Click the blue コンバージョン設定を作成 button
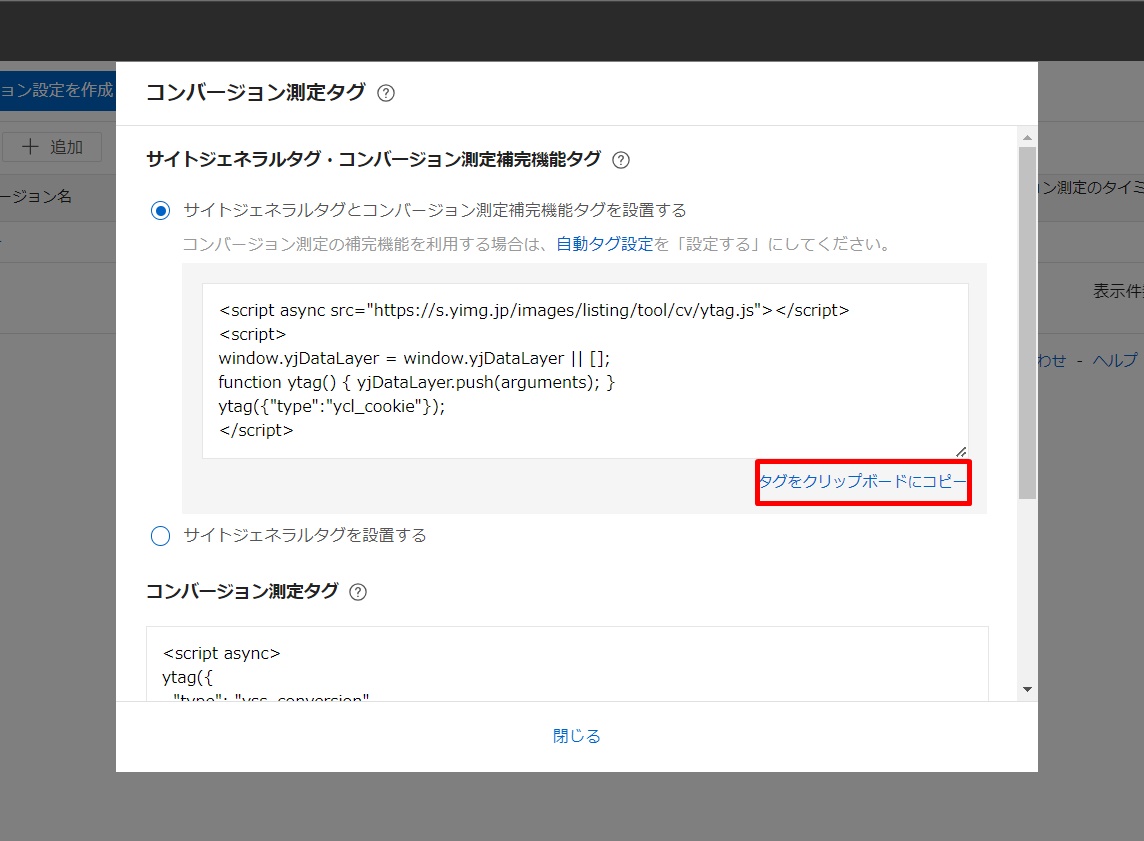Image resolution: width=1144 pixels, height=841 pixels. click(57, 90)
